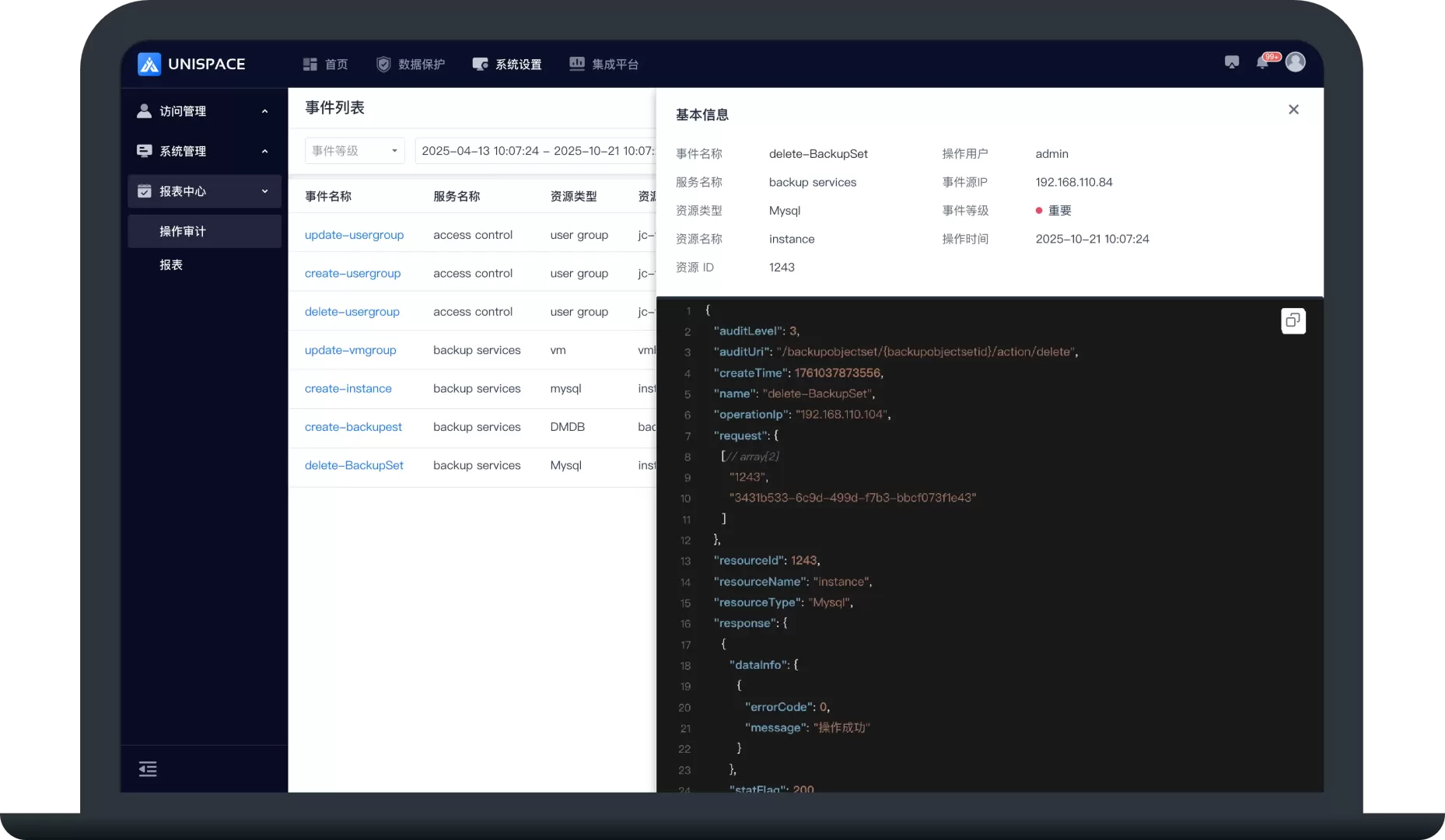Open the 数据保护 top menu
The width and height of the screenshot is (1445, 840).
click(x=411, y=65)
